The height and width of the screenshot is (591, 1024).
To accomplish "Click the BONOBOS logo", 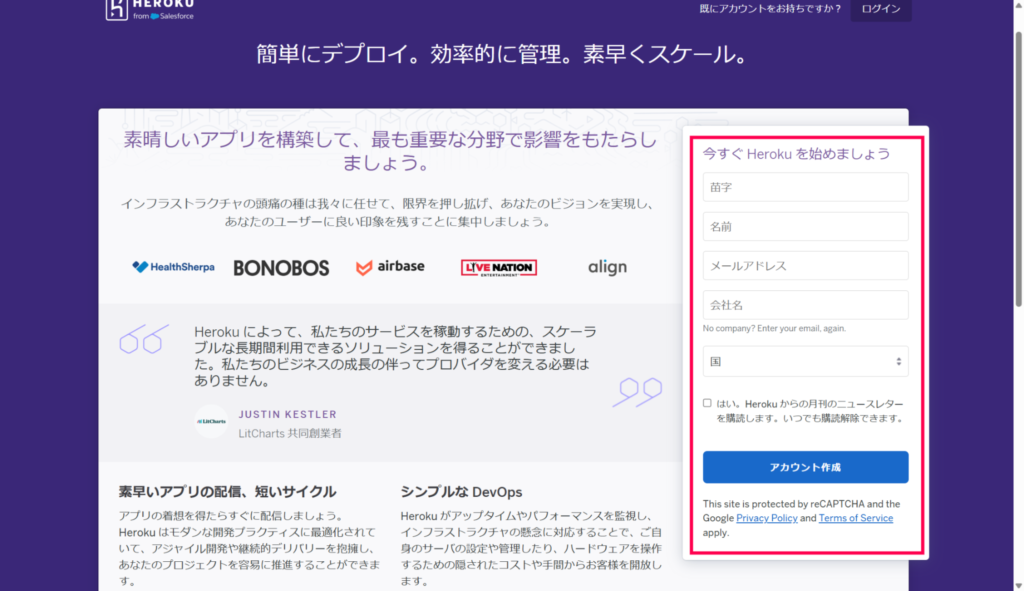I will click(281, 268).
